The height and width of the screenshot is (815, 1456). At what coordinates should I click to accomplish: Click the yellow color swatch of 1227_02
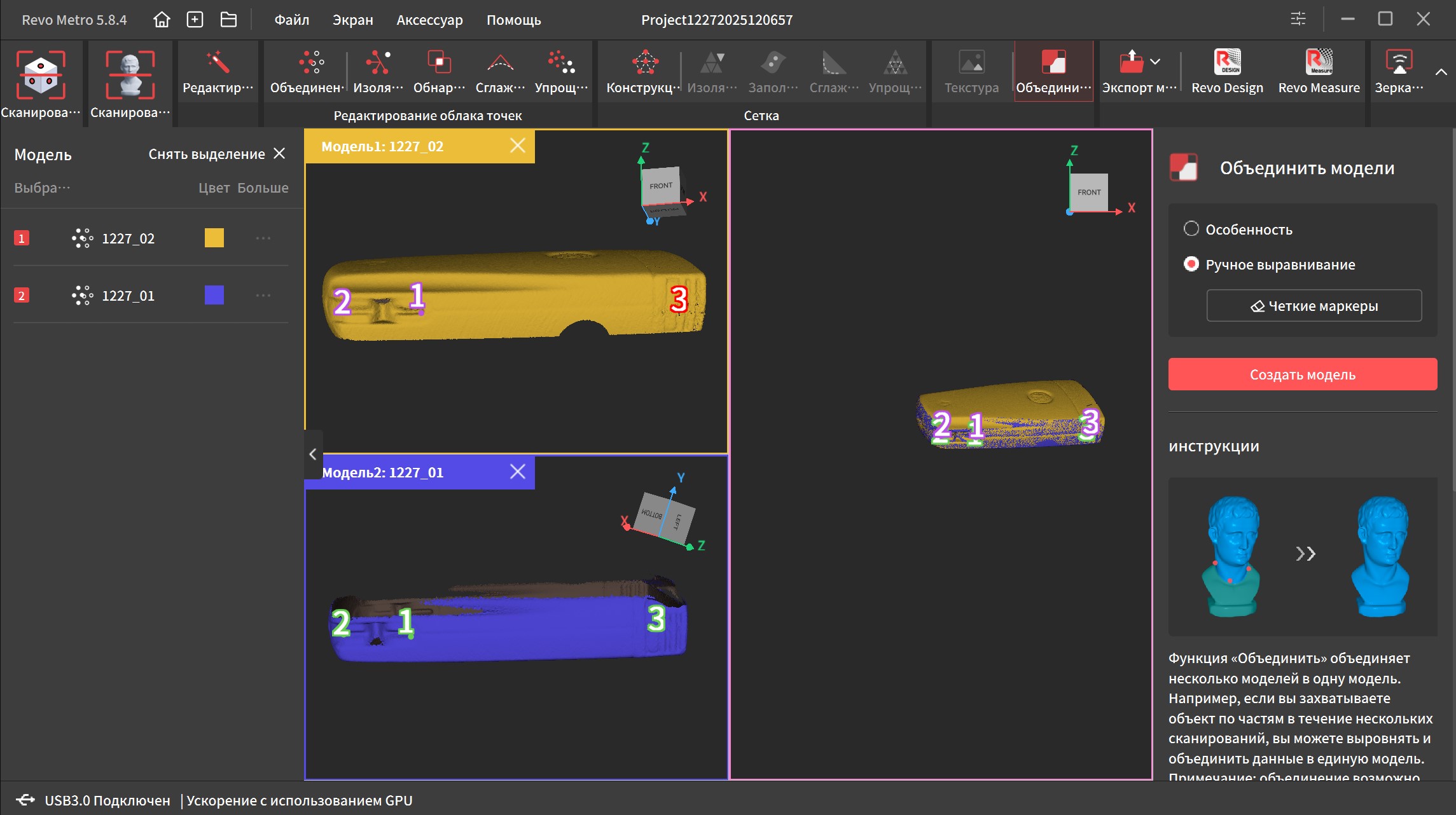click(214, 238)
